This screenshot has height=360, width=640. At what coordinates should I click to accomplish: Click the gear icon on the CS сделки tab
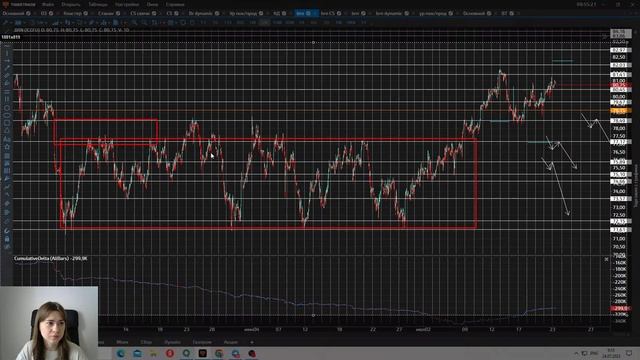(x=154, y=13)
